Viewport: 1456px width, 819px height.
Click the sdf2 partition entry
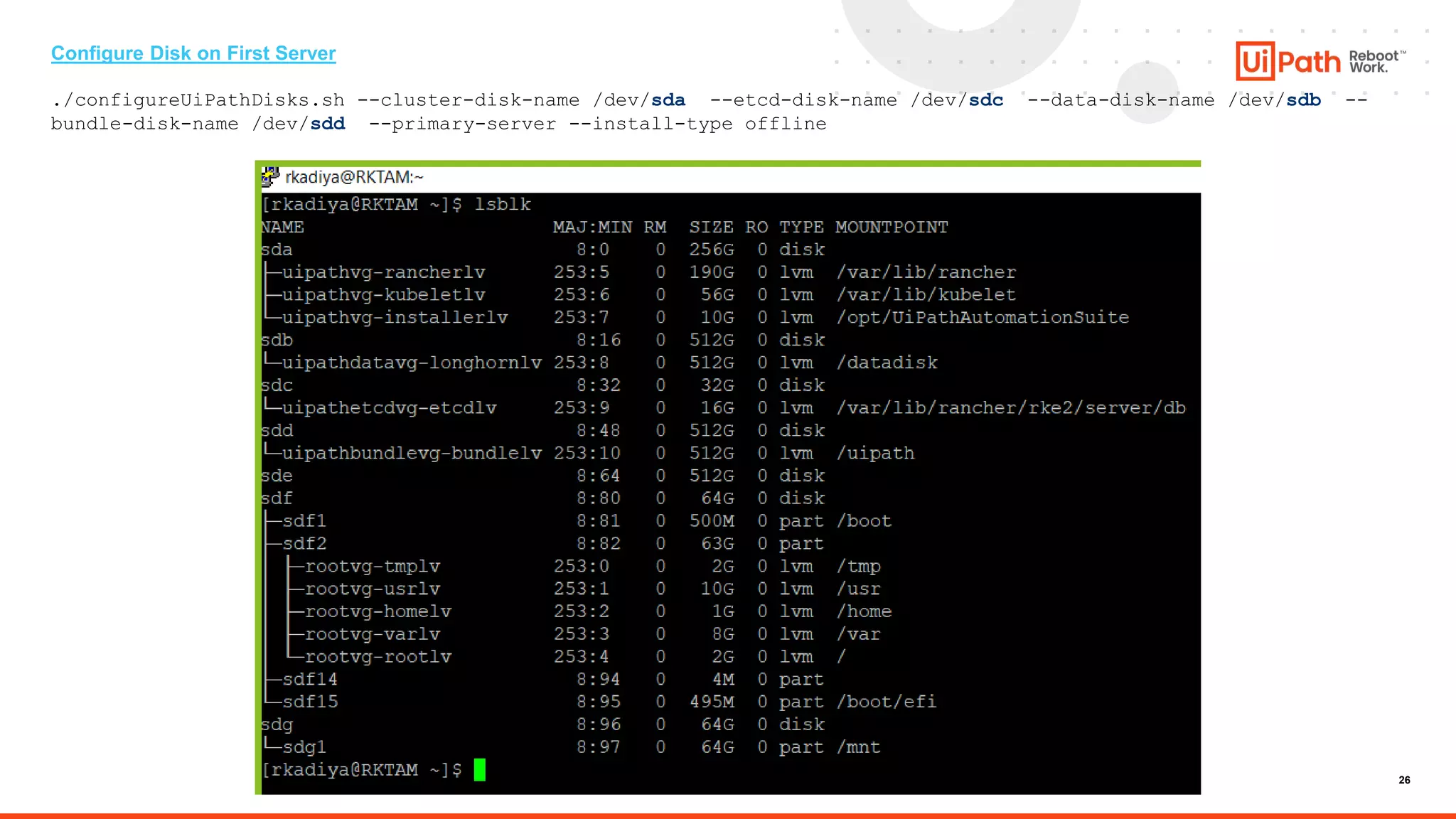coord(304,544)
